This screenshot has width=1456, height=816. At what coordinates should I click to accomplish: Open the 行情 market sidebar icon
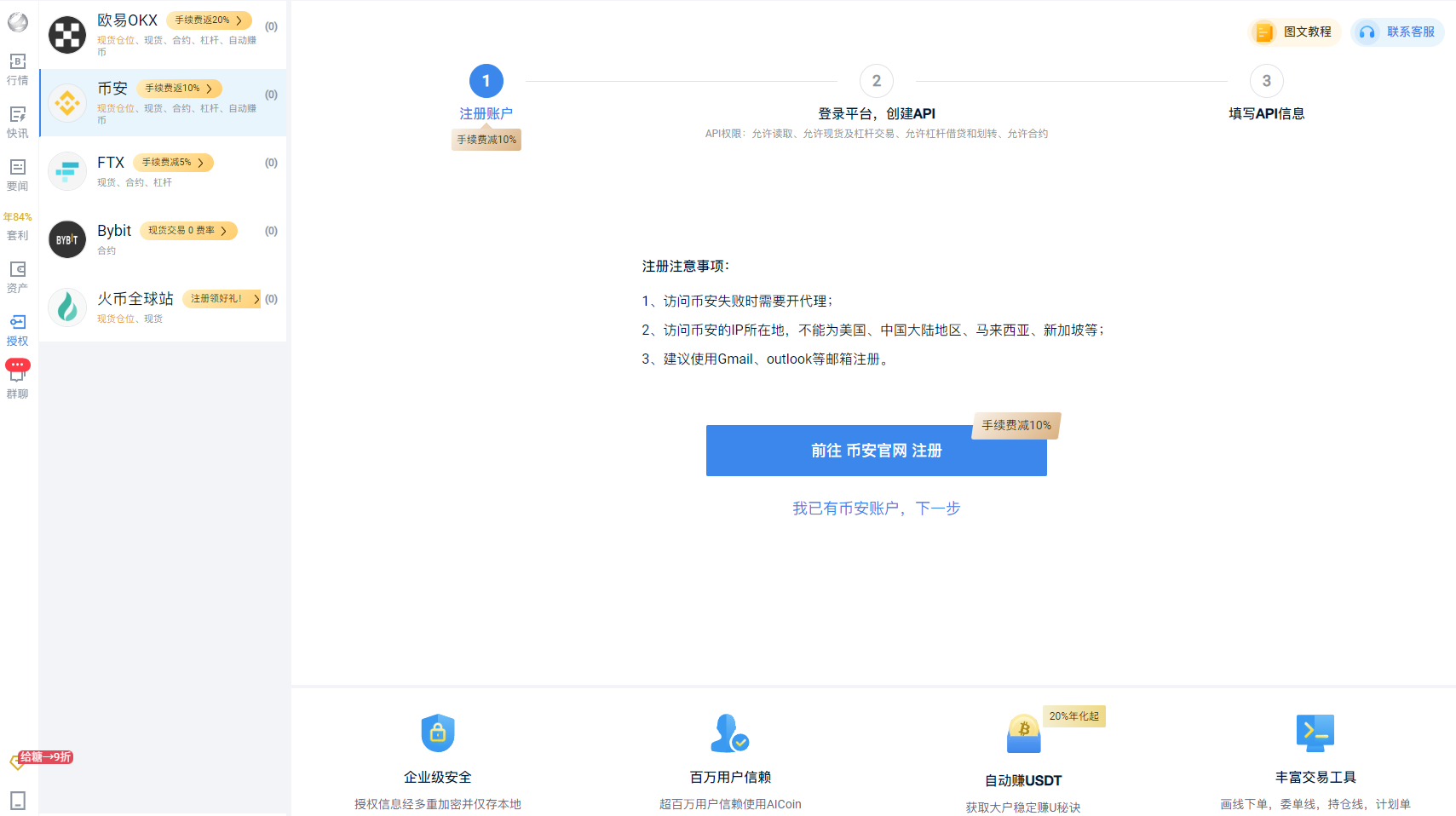click(x=18, y=69)
